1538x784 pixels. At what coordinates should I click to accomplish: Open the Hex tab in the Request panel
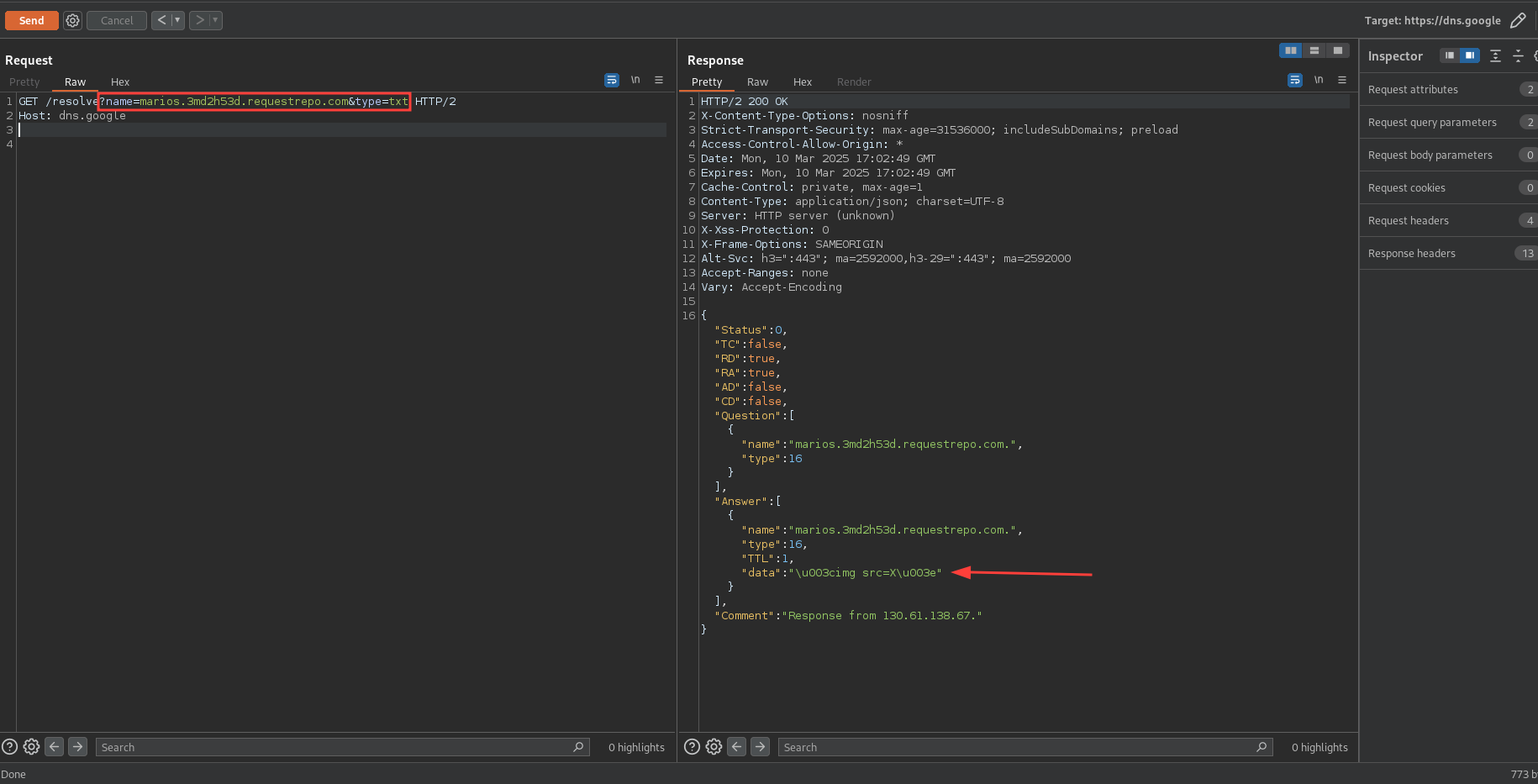click(x=120, y=82)
